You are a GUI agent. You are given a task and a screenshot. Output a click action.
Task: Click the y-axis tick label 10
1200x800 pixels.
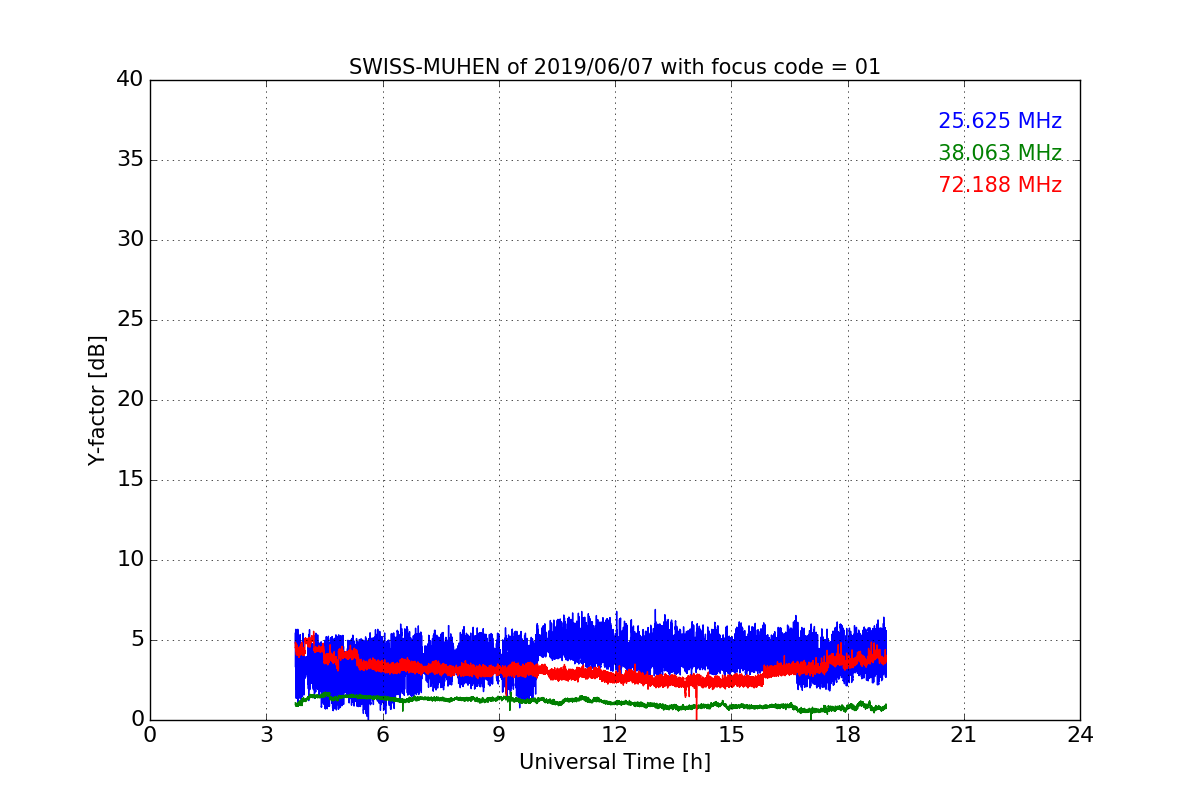[x=129, y=560]
